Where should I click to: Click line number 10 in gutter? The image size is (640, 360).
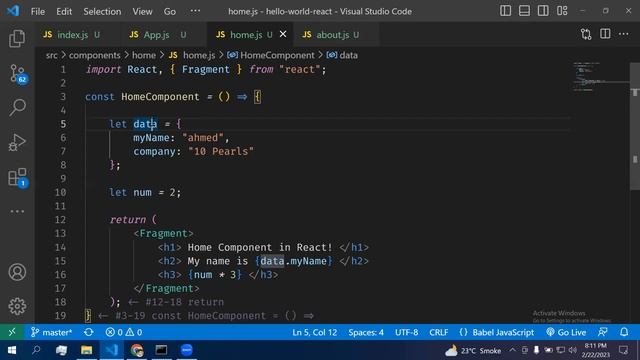coord(60,192)
